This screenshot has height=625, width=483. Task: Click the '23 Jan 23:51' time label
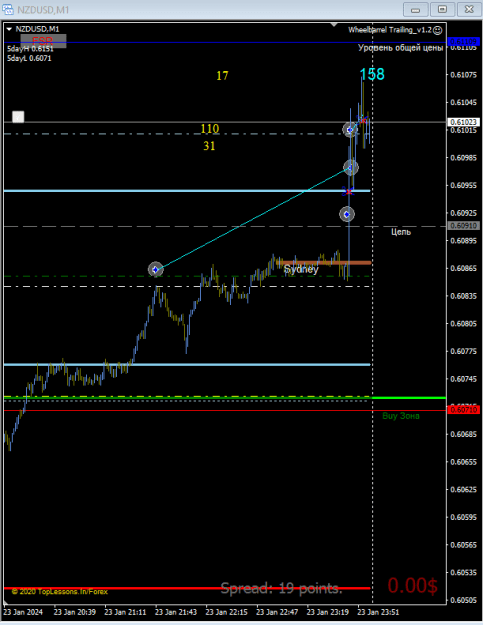378,612
